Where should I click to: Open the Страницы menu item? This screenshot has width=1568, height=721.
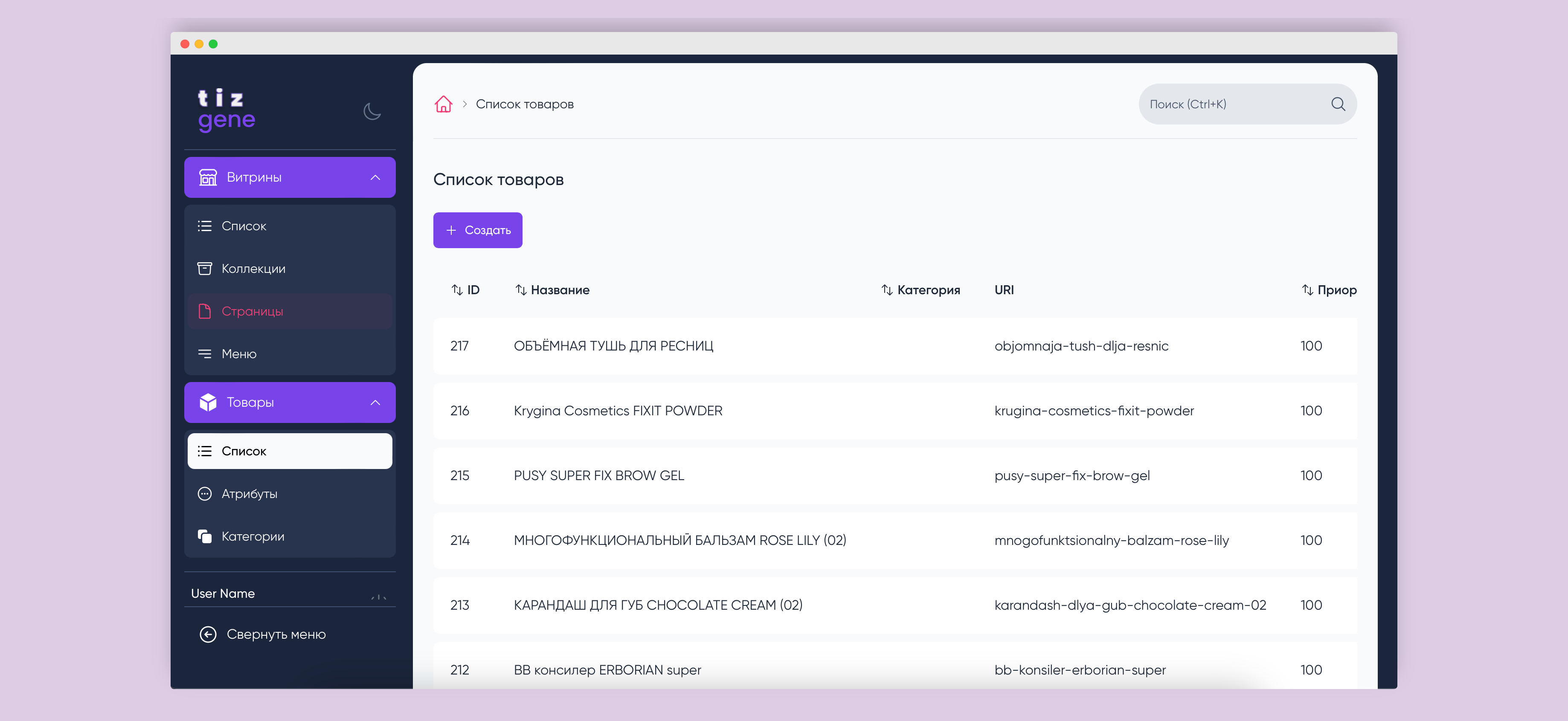click(290, 311)
